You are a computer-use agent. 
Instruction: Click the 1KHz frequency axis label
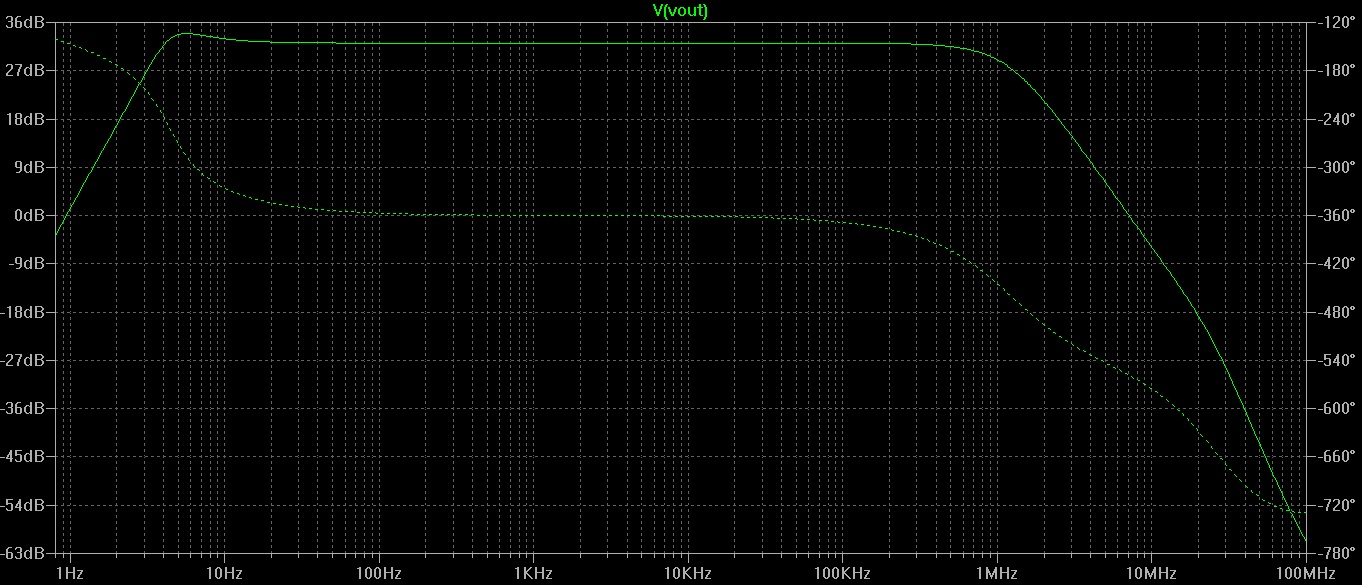(x=533, y=573)
